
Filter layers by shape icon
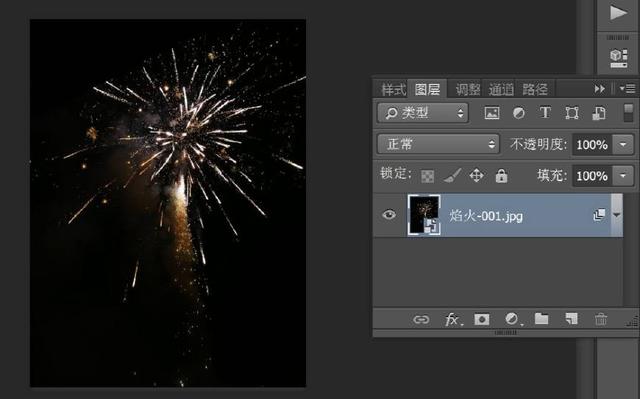click(x=572, y=113)
